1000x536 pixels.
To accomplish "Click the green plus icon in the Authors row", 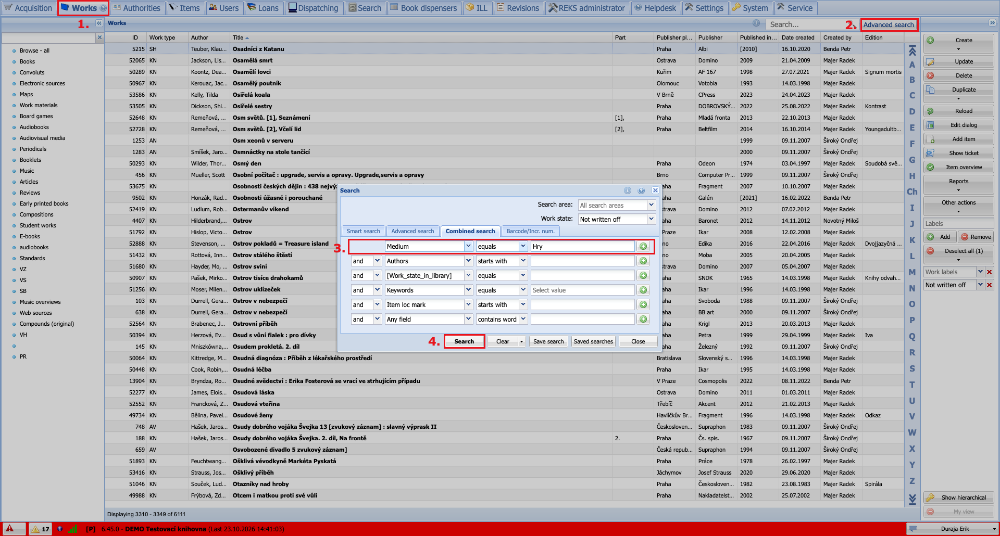I will click(643, 261).
